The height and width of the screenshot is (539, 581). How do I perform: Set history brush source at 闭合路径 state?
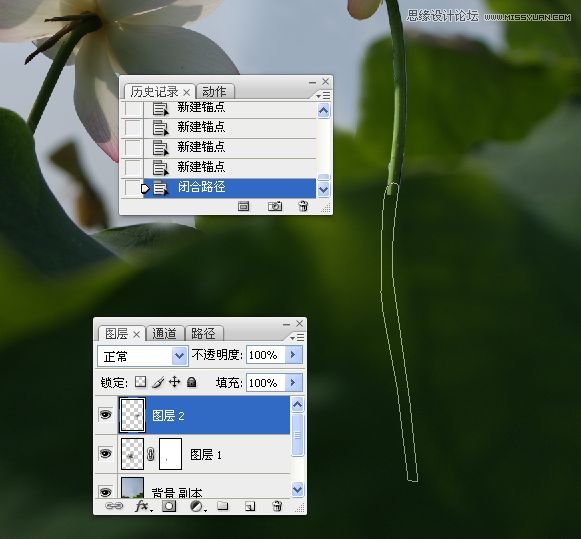[x=132, y=188]
